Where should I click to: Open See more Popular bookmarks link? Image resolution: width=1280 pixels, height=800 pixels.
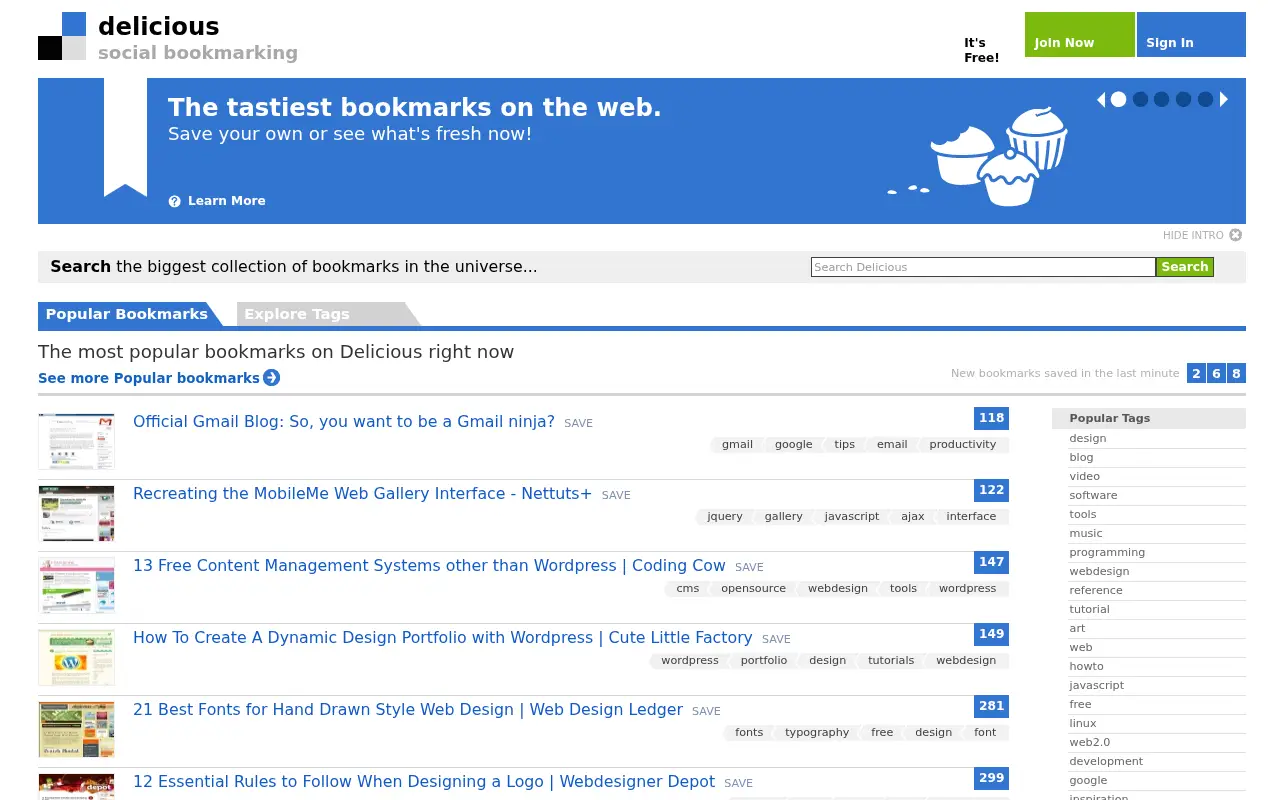(149, 378)
